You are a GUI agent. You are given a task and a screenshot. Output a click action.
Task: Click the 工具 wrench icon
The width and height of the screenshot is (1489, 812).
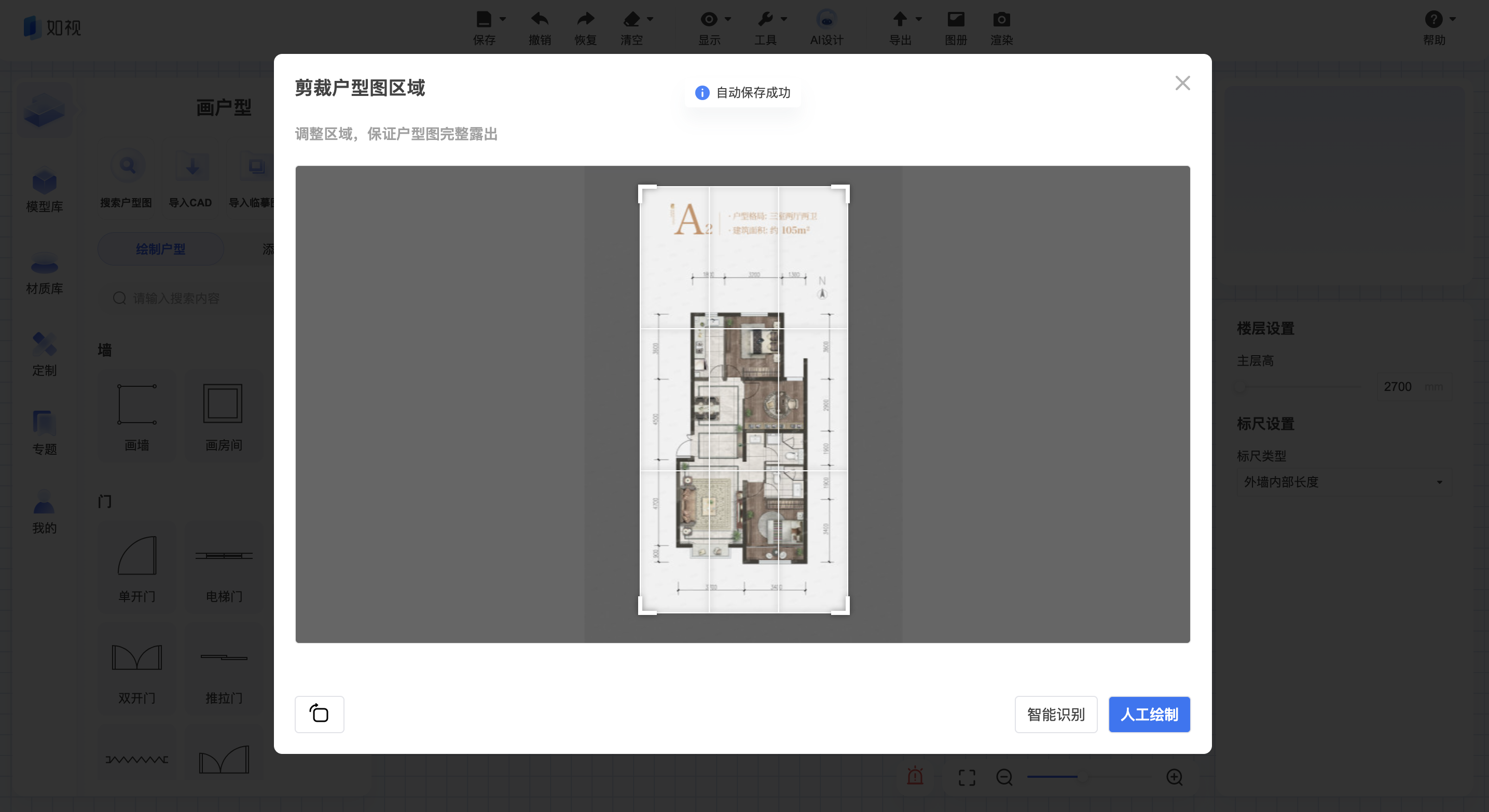pyautogui.click(x=765, y=19)
